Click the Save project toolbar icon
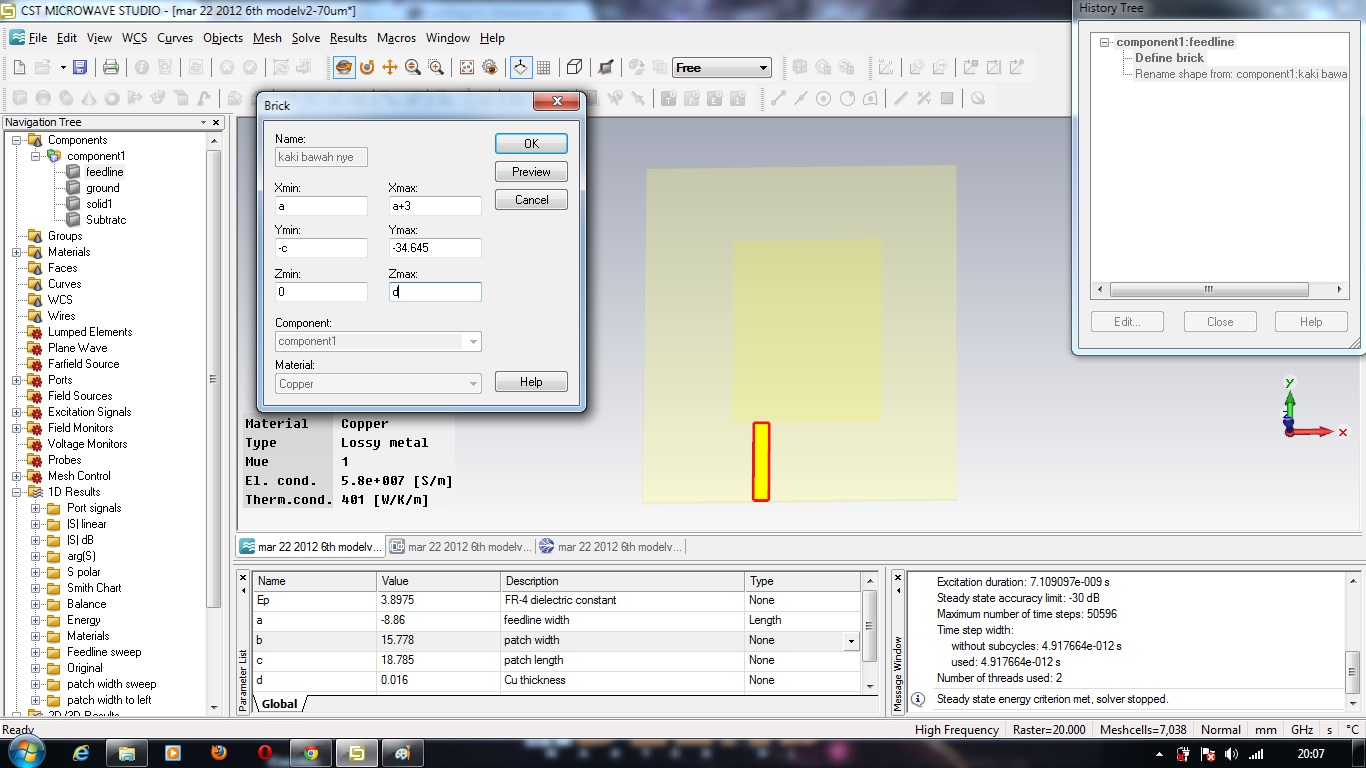 (80, 67)
